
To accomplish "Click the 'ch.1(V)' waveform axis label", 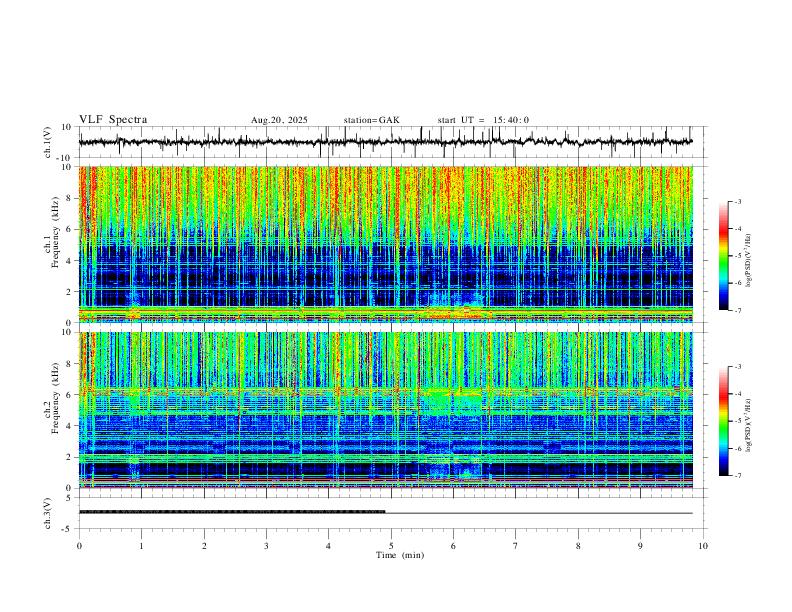I will pyautogui.click(x=48, y=142).
